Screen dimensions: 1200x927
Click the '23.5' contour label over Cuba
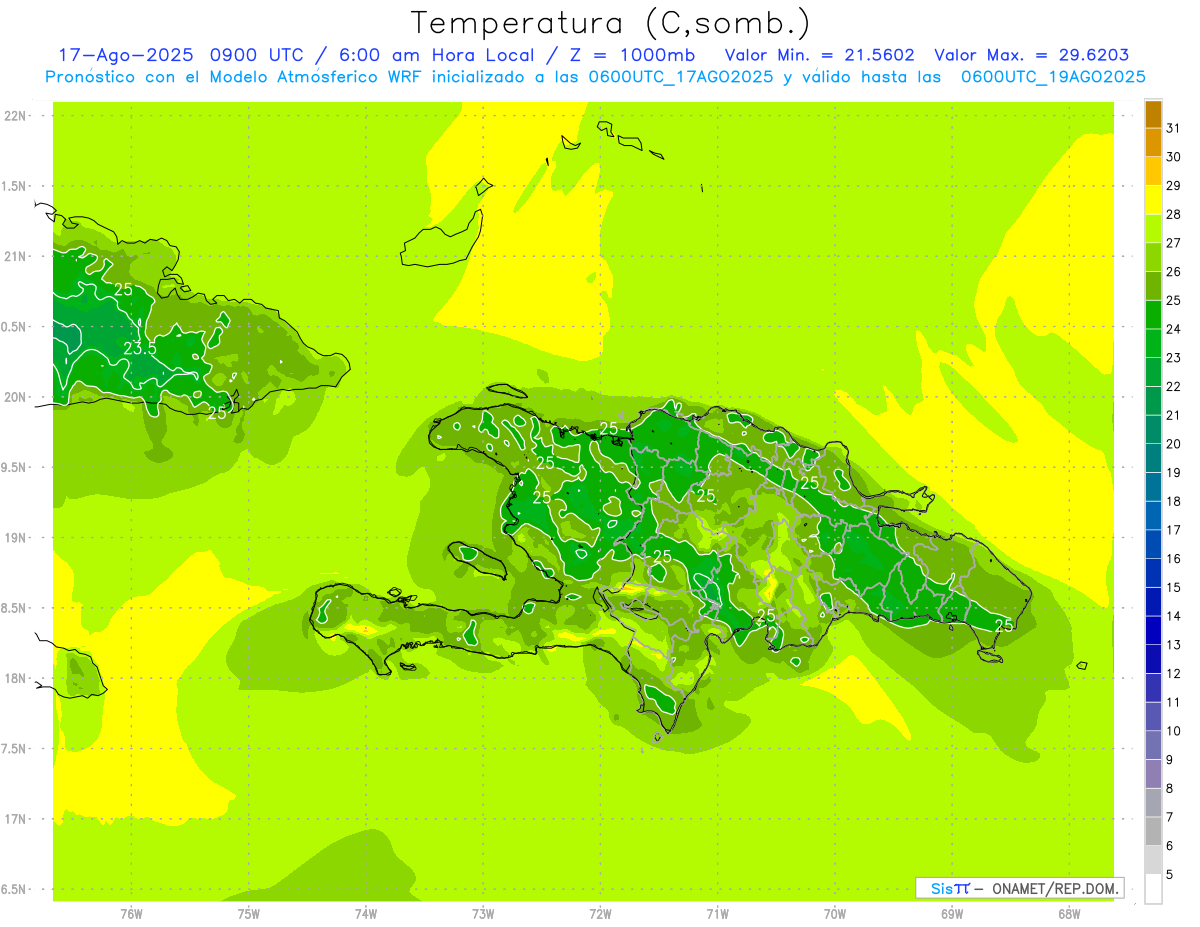point(139,348)
